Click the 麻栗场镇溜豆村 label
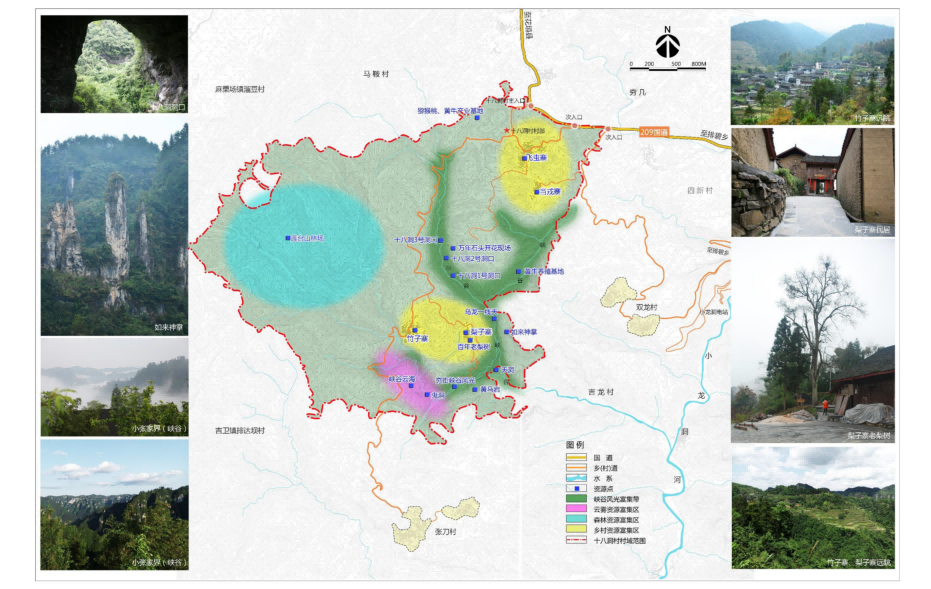 240,89
